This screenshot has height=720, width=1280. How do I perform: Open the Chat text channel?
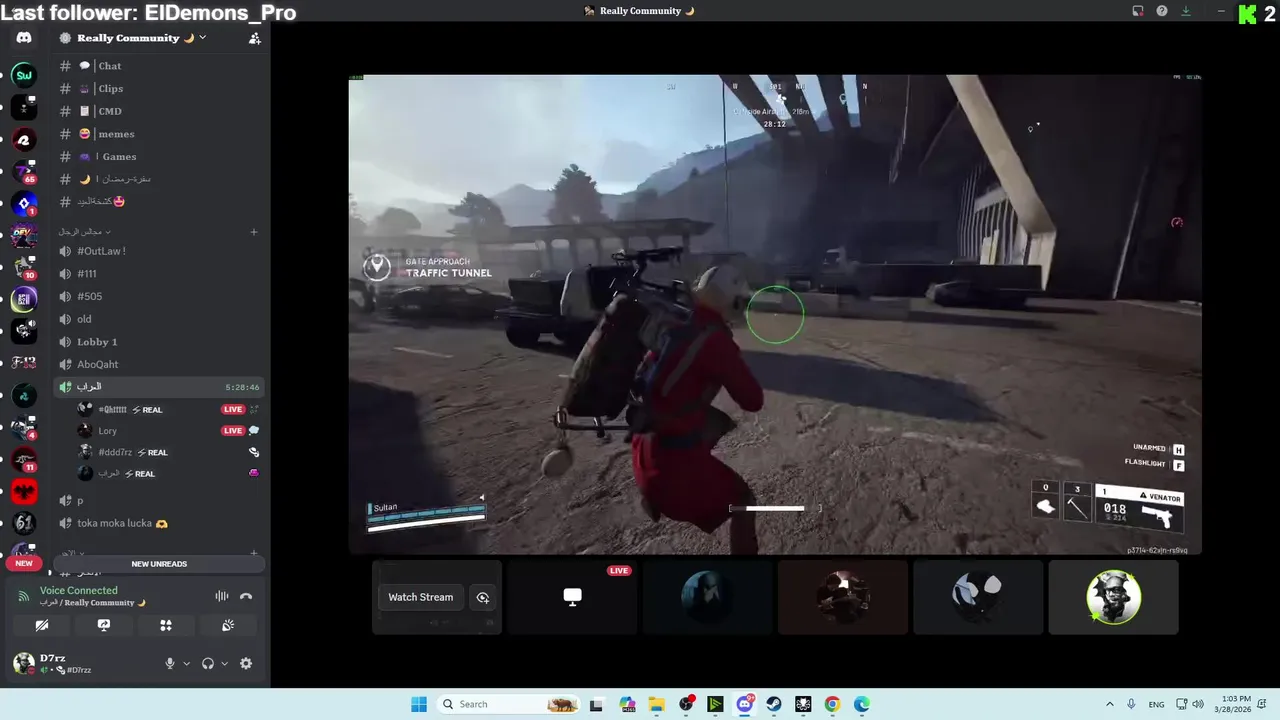tap(160, 66)
